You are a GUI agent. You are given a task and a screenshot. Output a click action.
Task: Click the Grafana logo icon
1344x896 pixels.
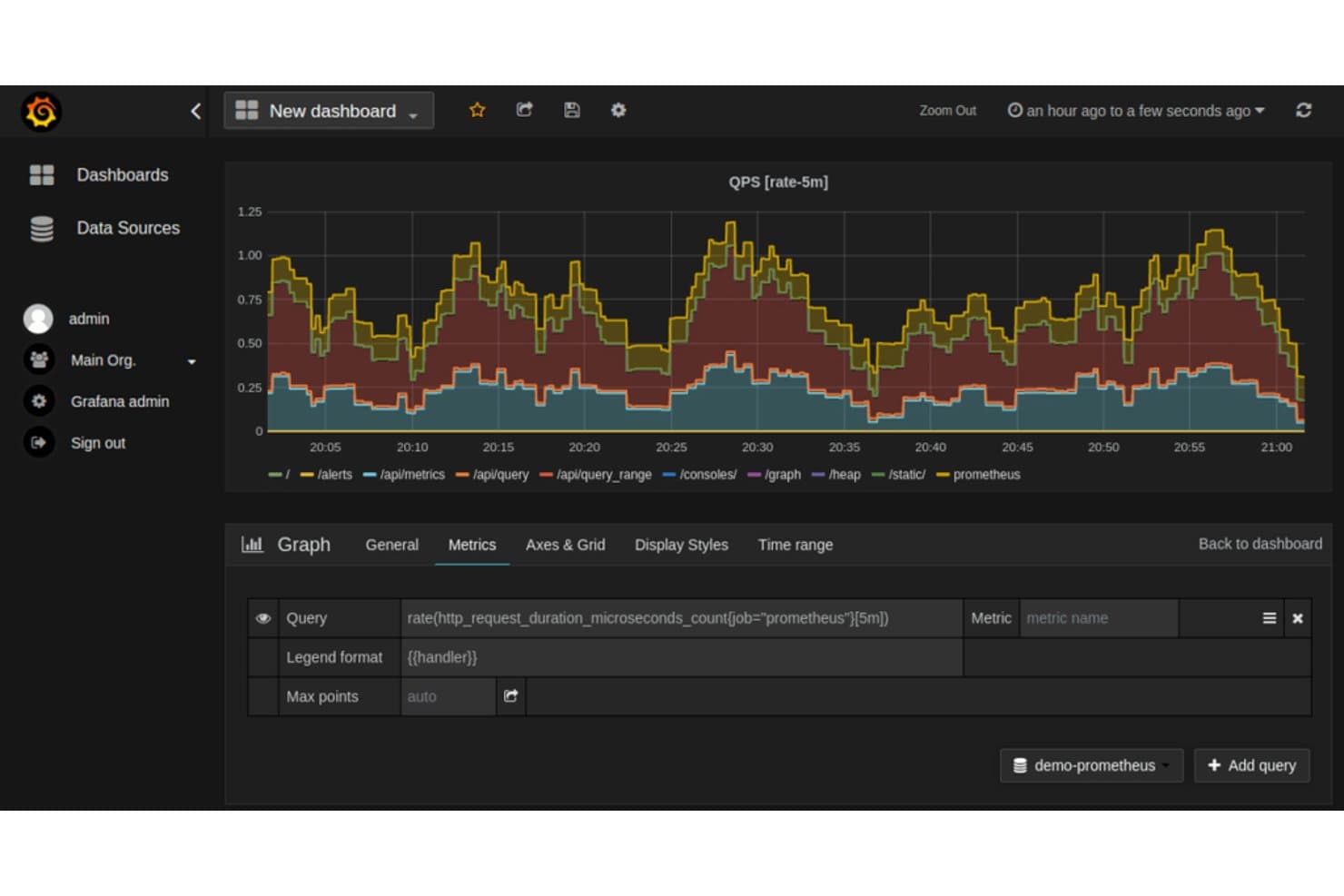click(x=41, y=112)
